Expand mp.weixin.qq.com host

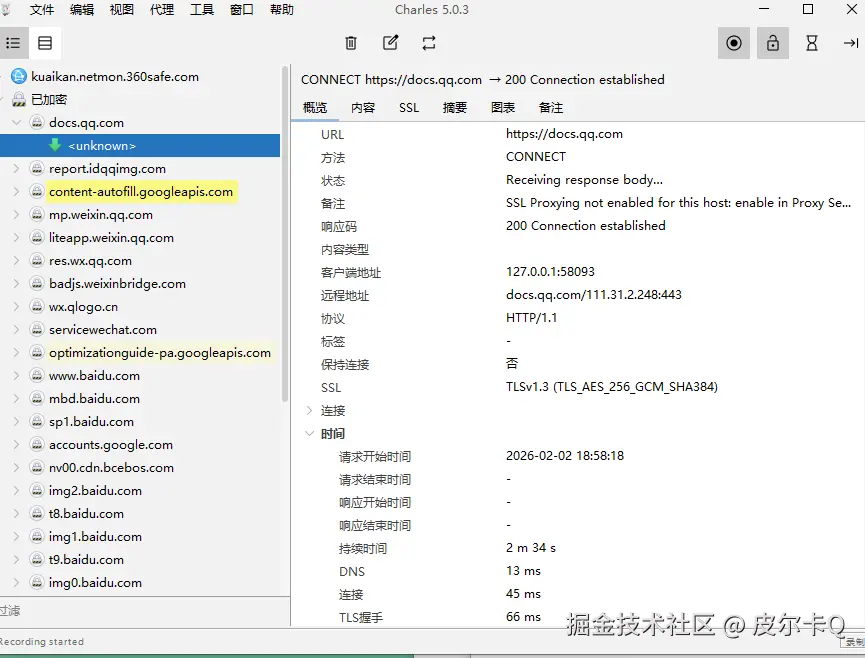click(x=17, y=215)
